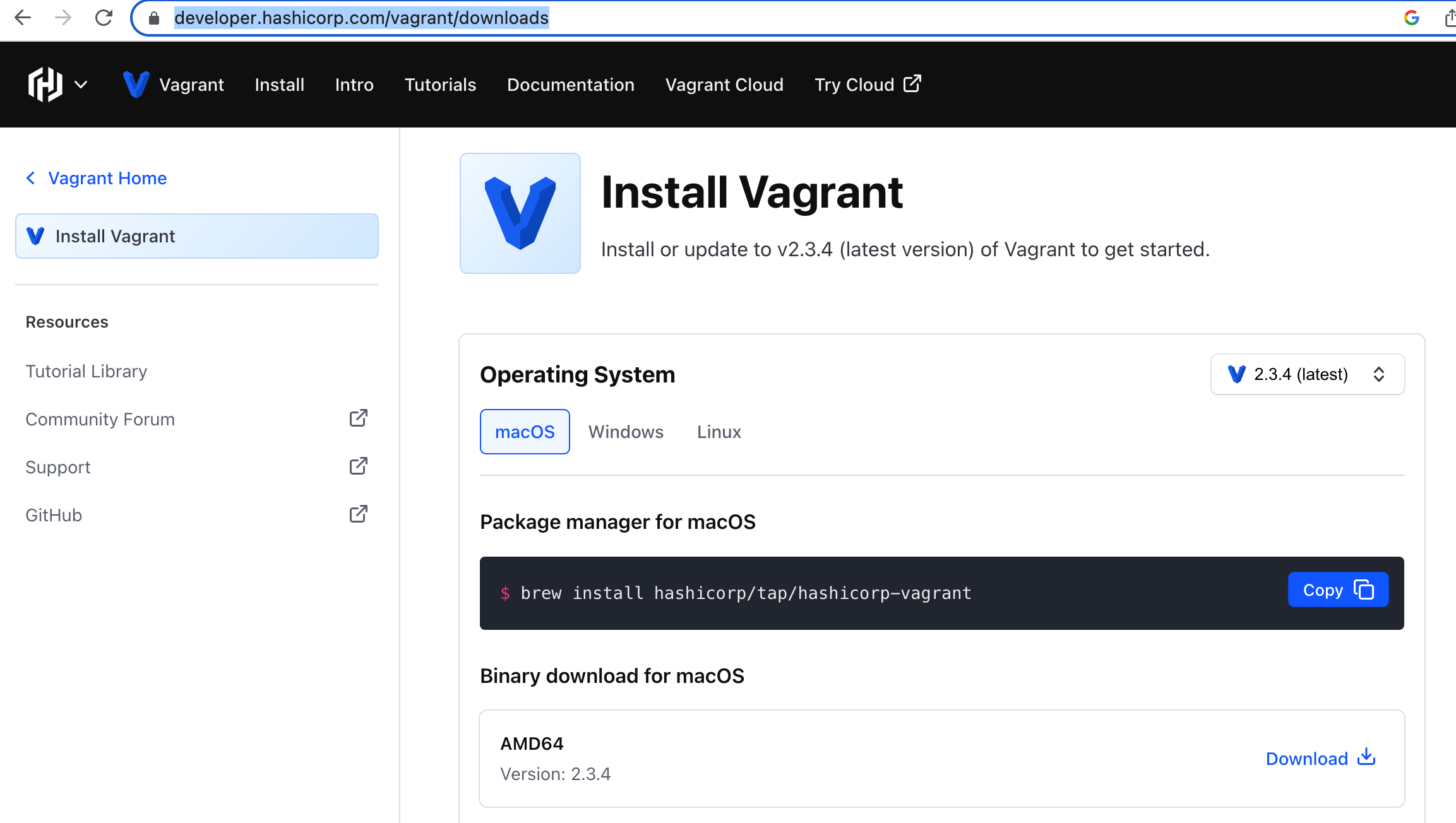The width and height of the screenshot is (1456, 823).
Task: Click the browser back arrow
Action: 23,18
